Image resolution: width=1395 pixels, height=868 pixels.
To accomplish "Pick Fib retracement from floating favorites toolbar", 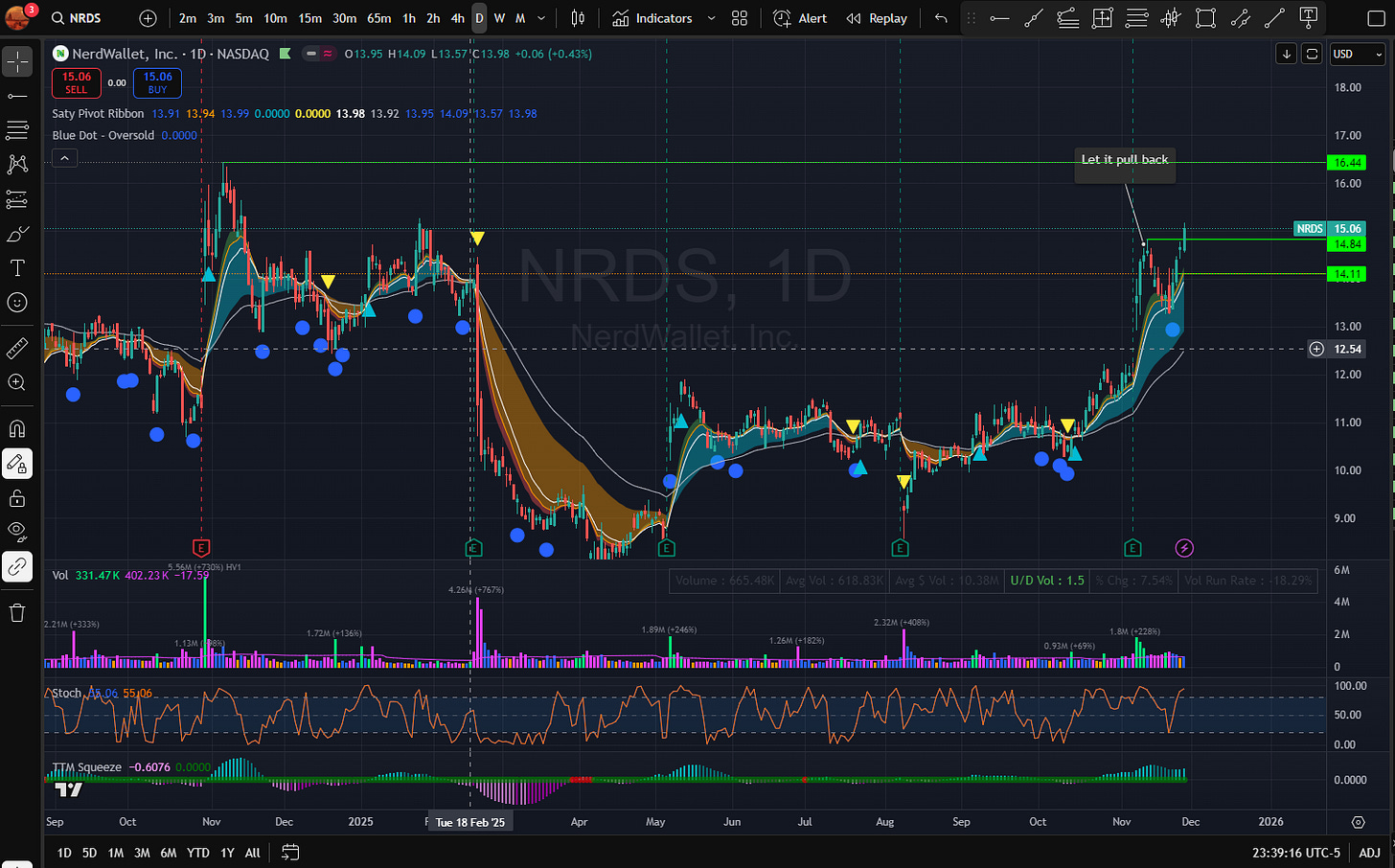I will click(x=1137, y=17).
